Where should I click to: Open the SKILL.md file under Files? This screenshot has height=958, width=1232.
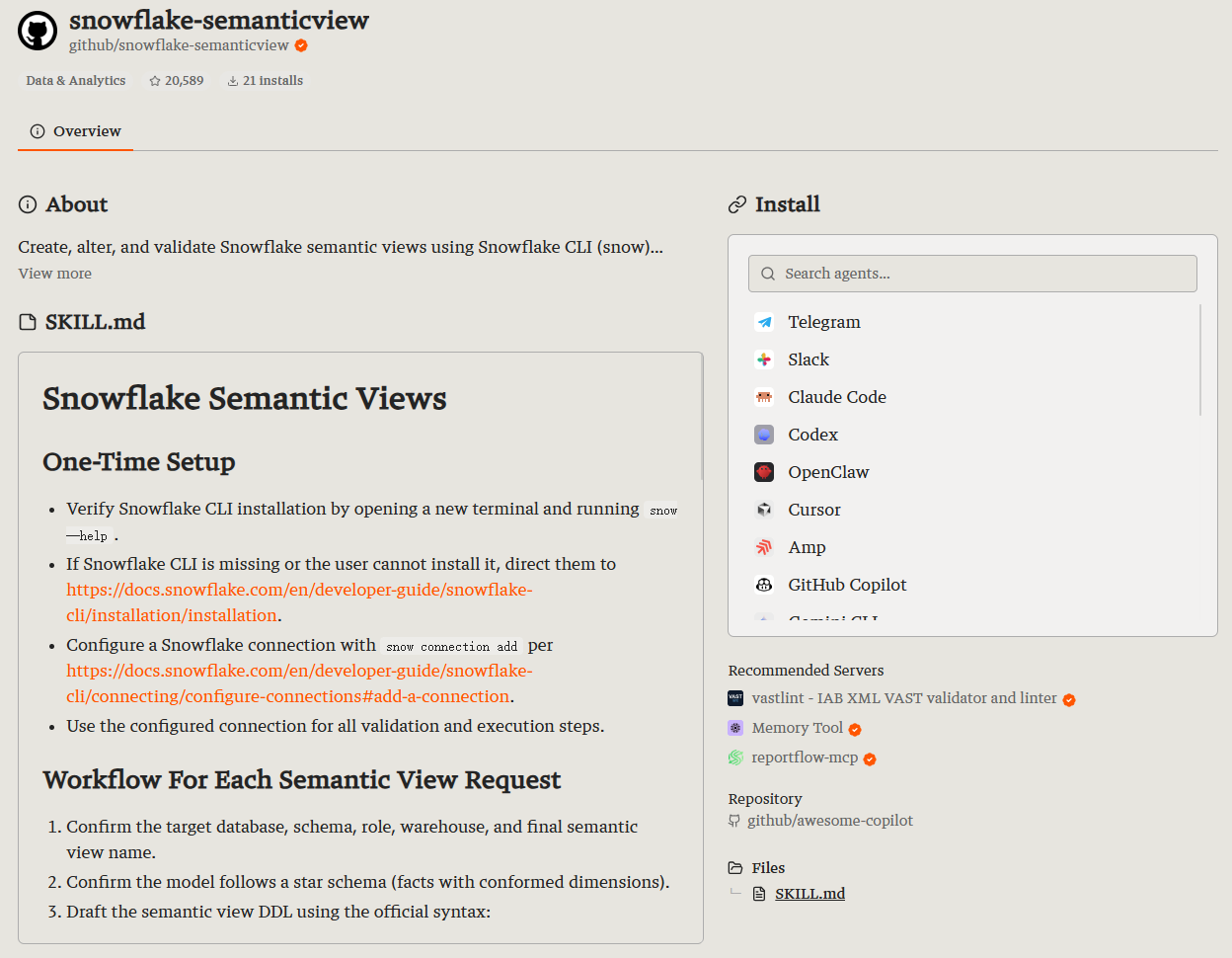pos(810,894)
